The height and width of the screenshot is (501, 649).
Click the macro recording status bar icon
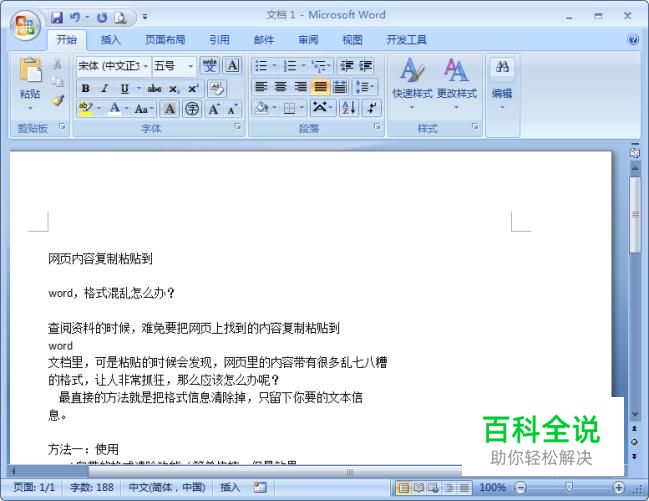point(260,487)
